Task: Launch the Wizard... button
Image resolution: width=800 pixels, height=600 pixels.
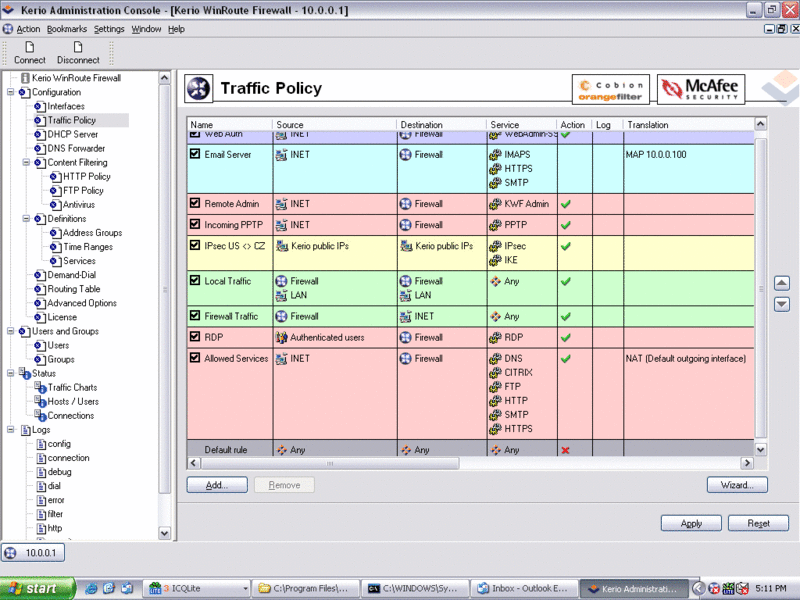Action: (x=737, y=485)
